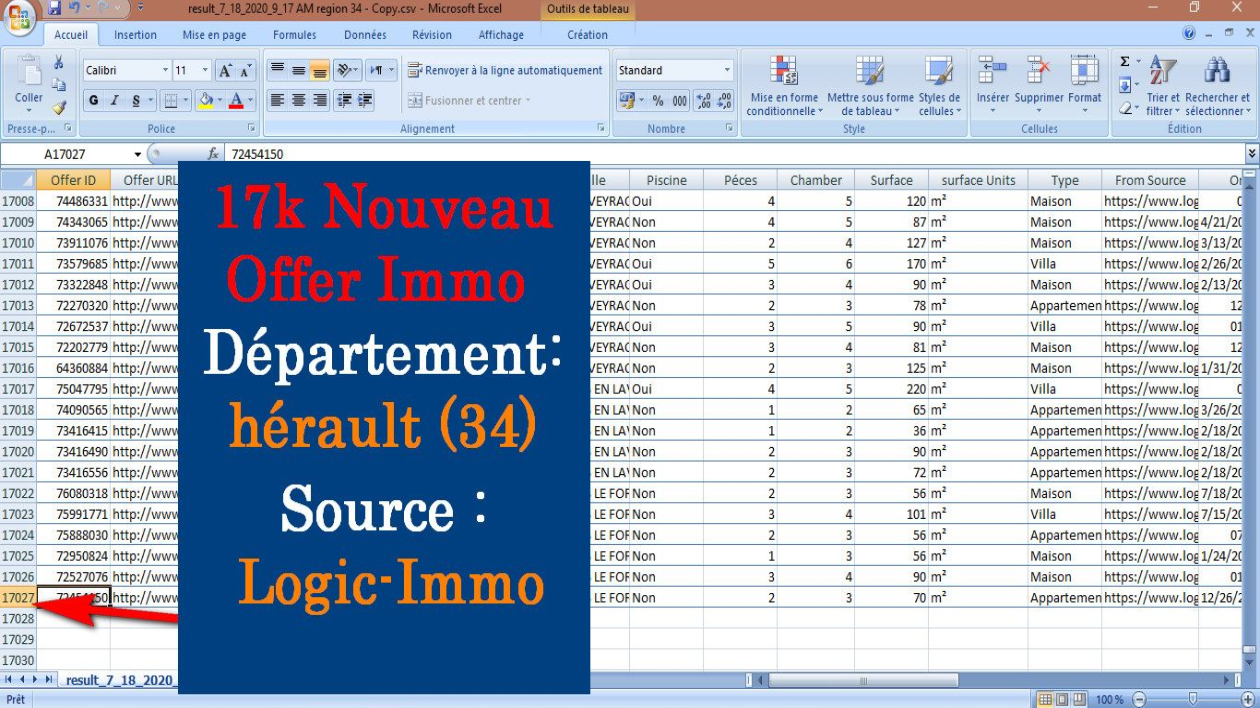This screenshot has width=1260, height=708.
Task: Click the zoom slider handle
Action: pos(1192,699)
